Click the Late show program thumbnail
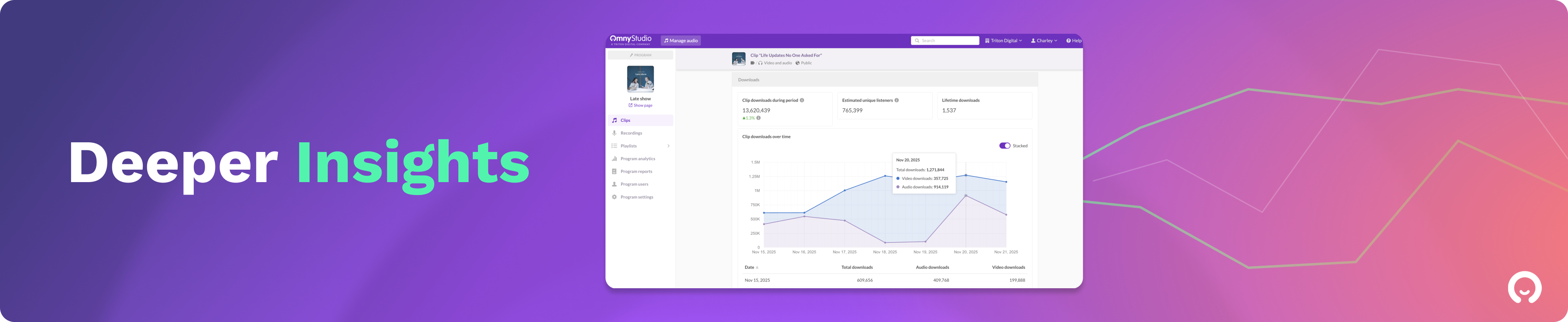Image resolution: width=1568 pixels, height=322 pixels. click(640, 78)
